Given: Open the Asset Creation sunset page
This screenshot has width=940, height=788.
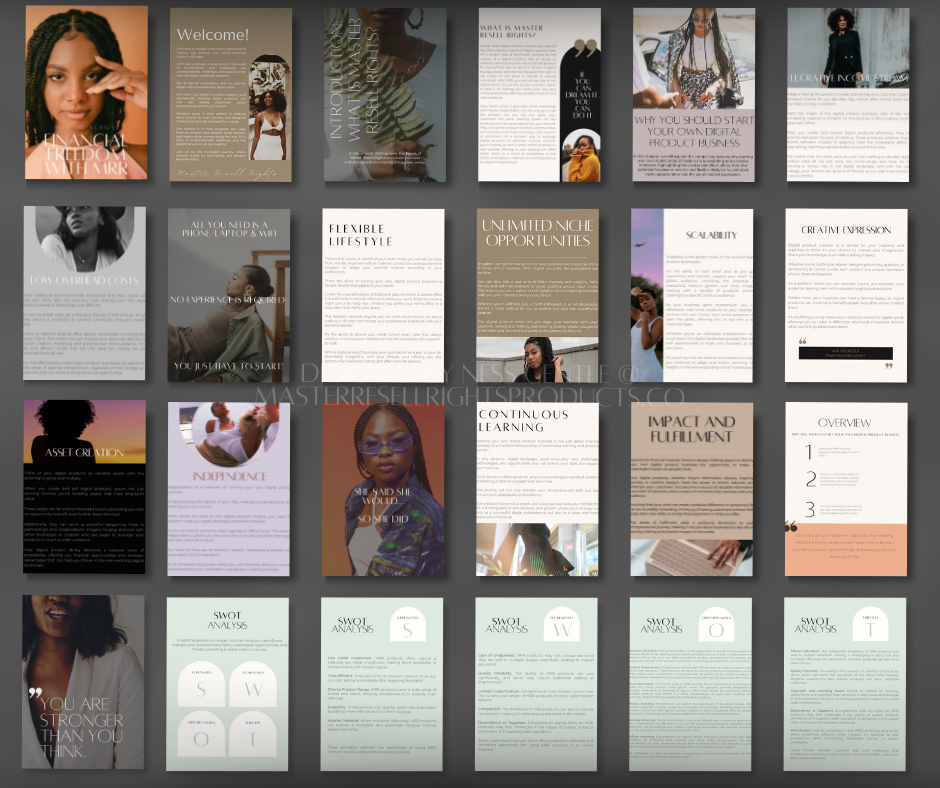Looking at the screenshot, I should pos(84,487).
